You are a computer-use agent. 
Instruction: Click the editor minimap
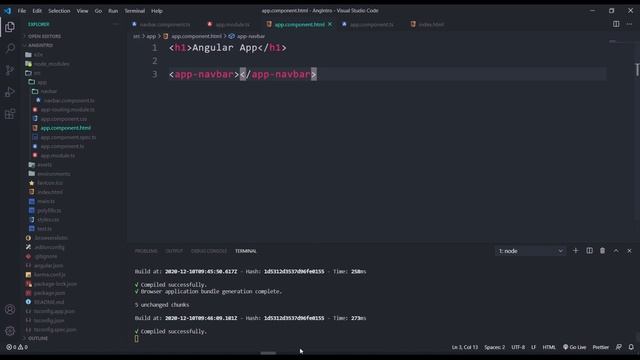pyautogui.click(x=620, y=42)
